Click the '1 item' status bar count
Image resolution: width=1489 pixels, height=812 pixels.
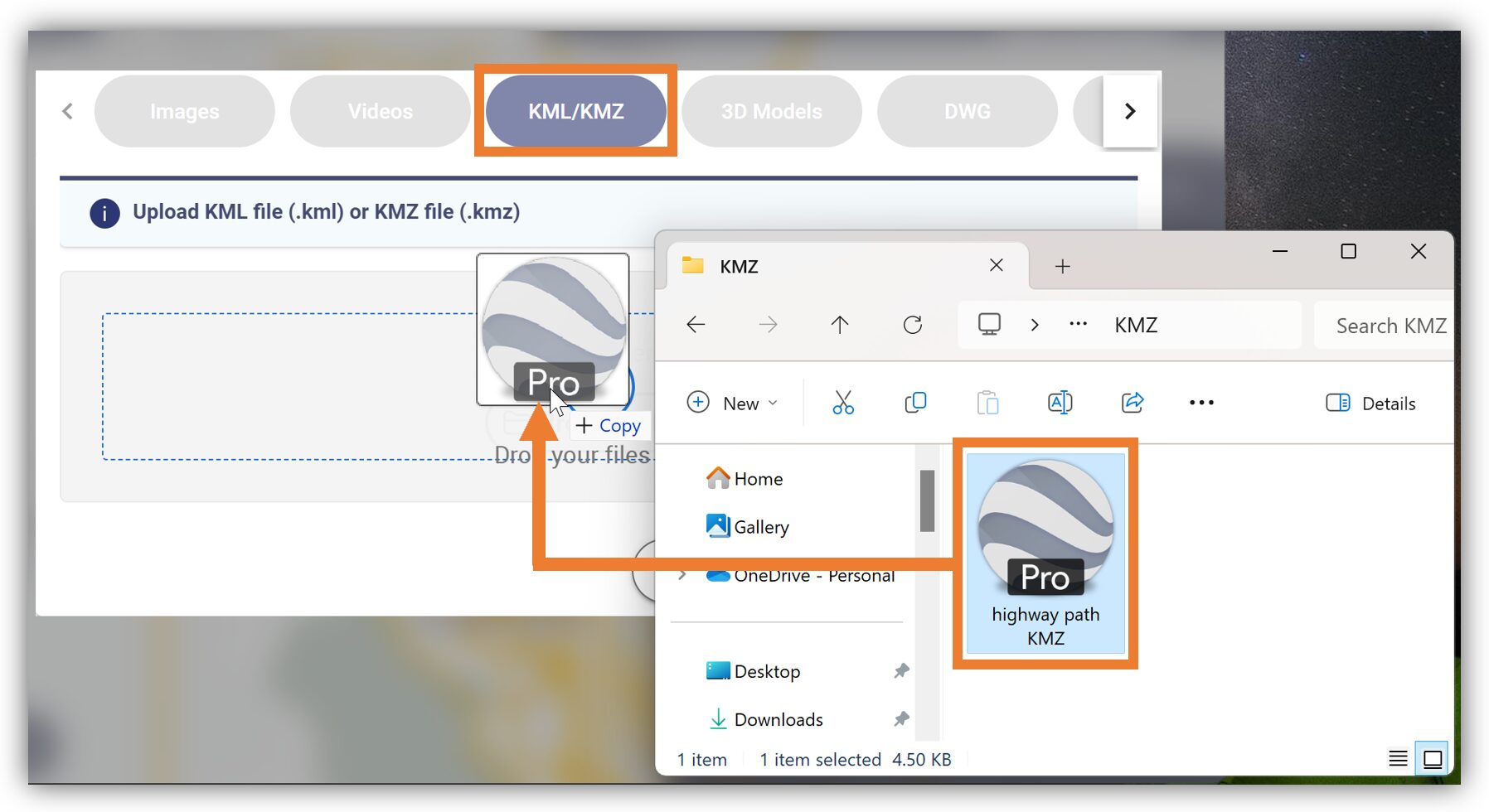[x=701, y=760]
